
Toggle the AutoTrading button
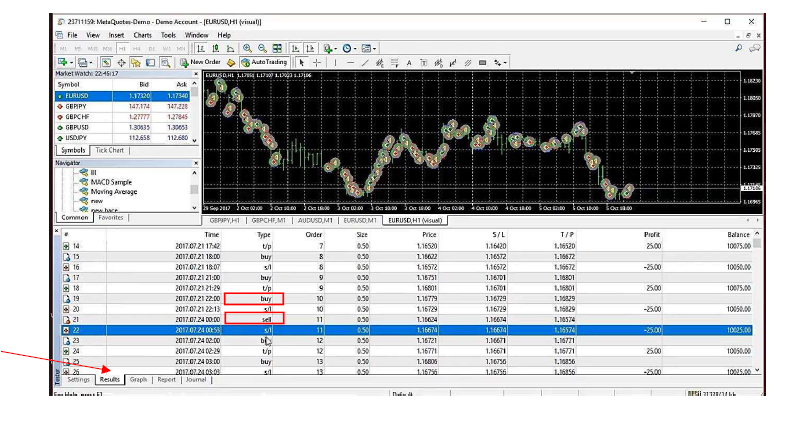[x=264, y=63]
